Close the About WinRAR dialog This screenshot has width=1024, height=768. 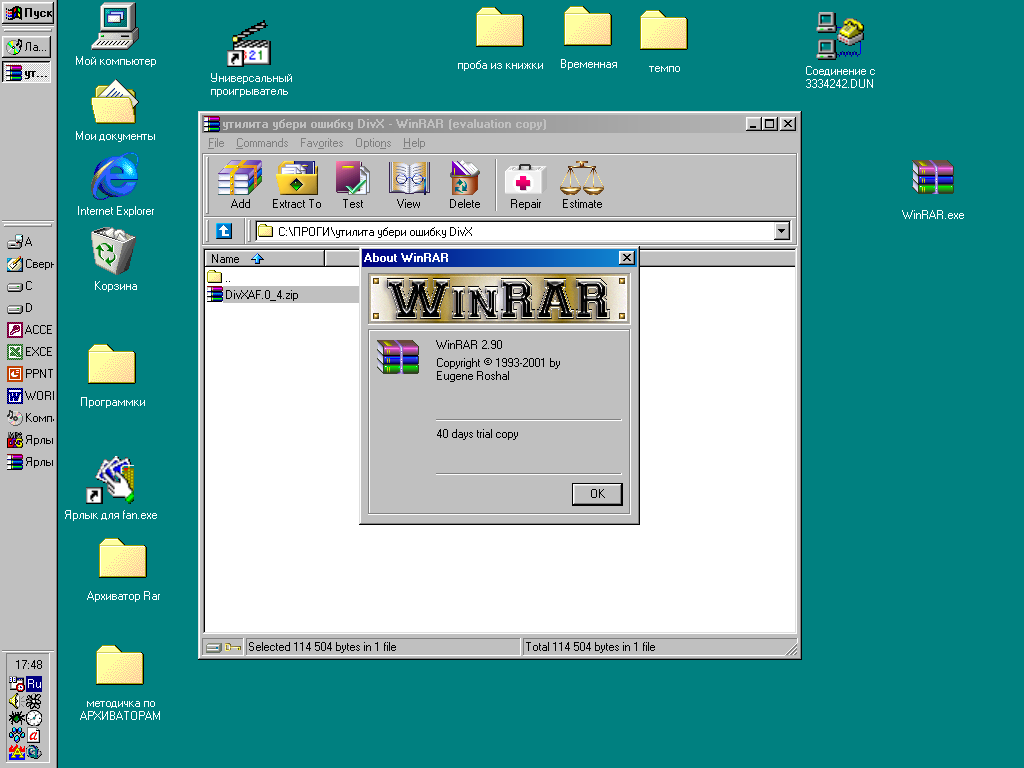(626, 258)
